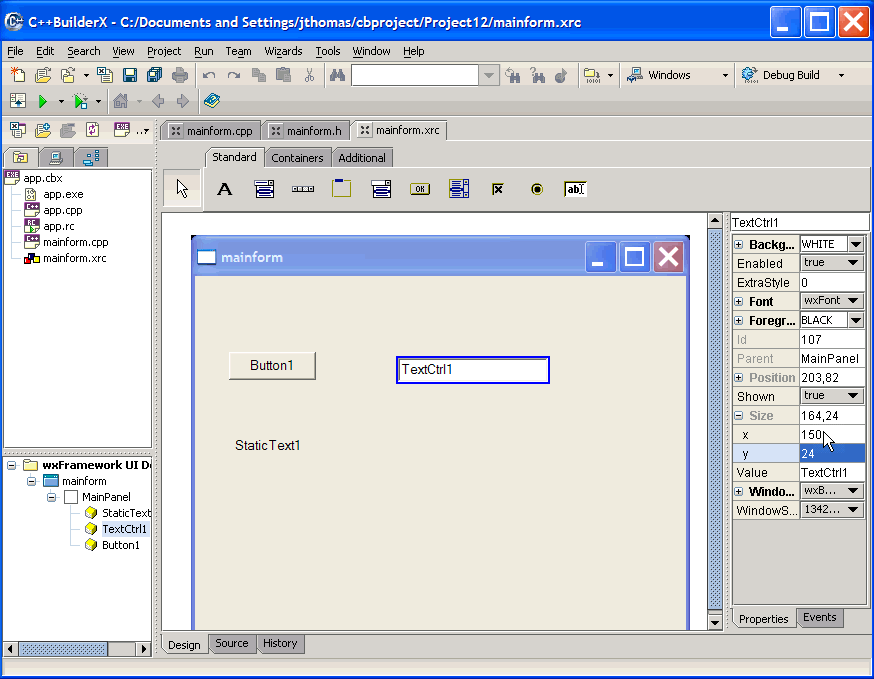Click the Size x value field
Screen dimensions: 874x679
pos(832,434)
